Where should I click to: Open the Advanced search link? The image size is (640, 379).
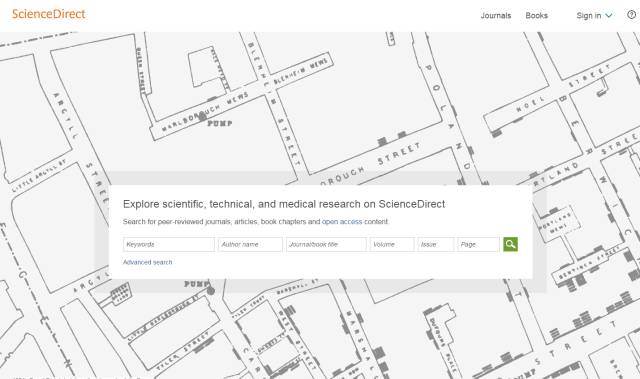[147, 262]
